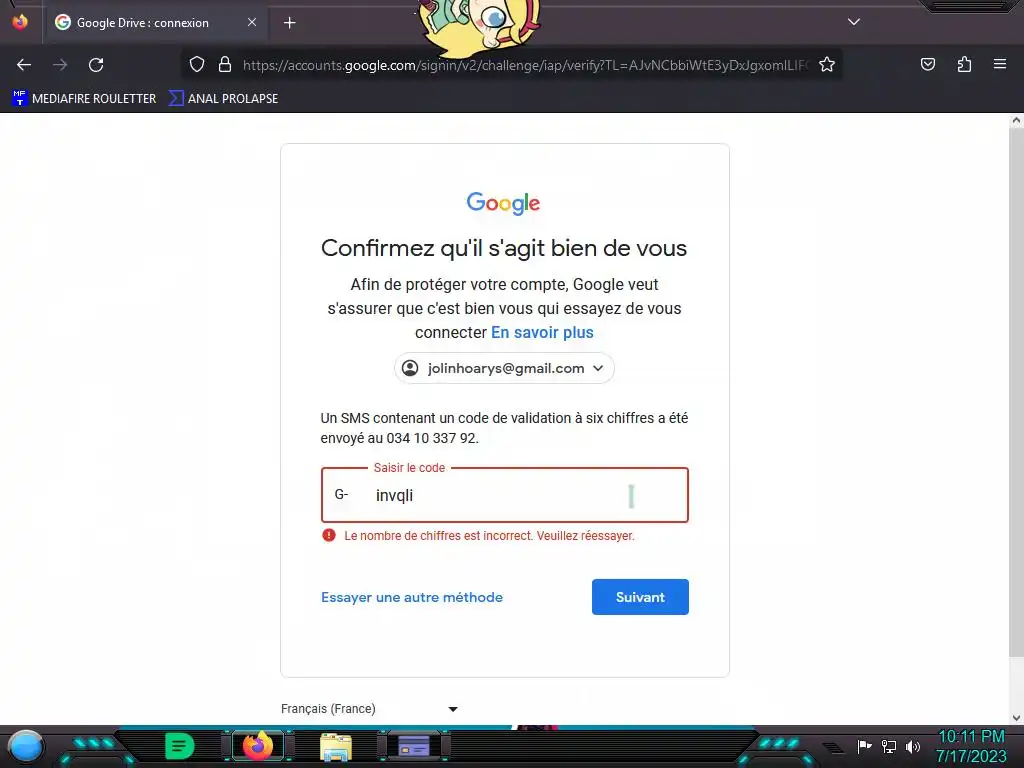The height and width of the screenshot is (768, 1024).
Task: Go back using the back arrow
Action: tap(24, 65)
